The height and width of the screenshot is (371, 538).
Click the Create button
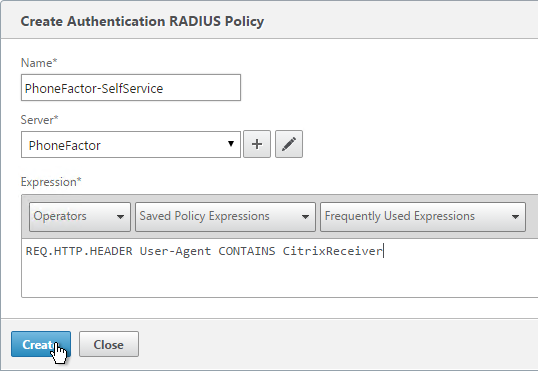(41, 344)
